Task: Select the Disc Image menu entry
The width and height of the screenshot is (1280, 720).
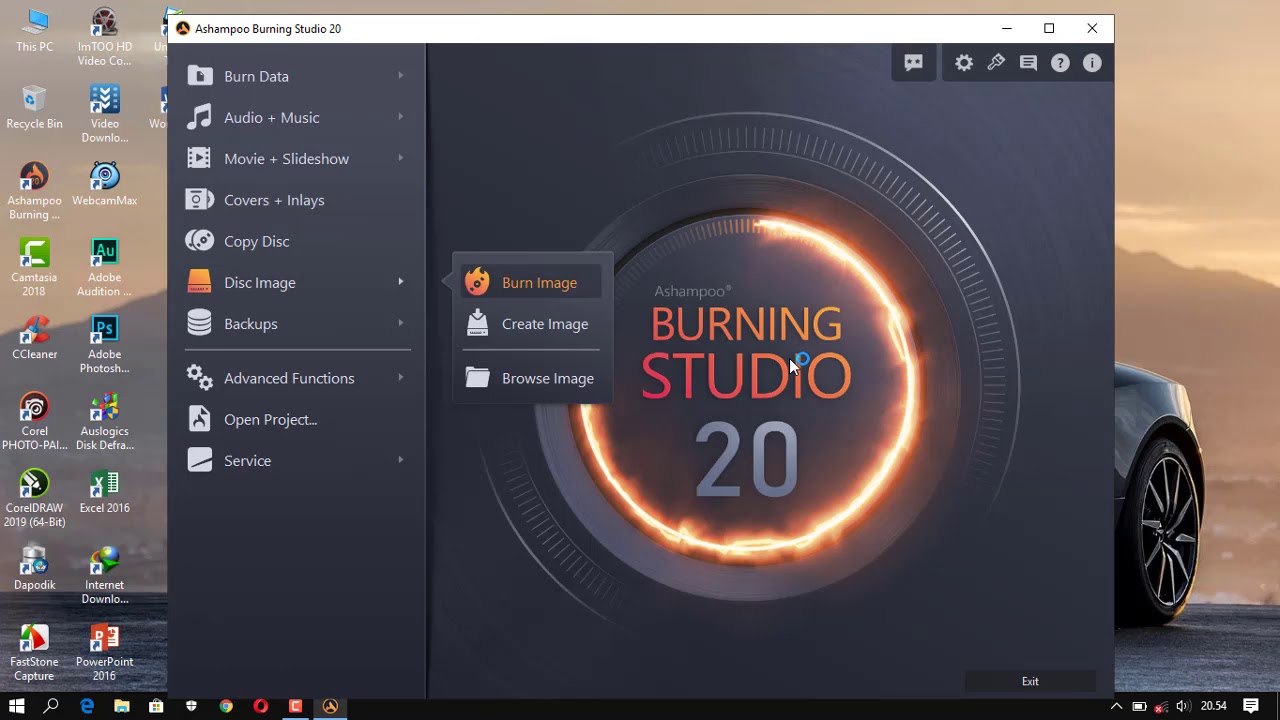Action: pos(297,282)
